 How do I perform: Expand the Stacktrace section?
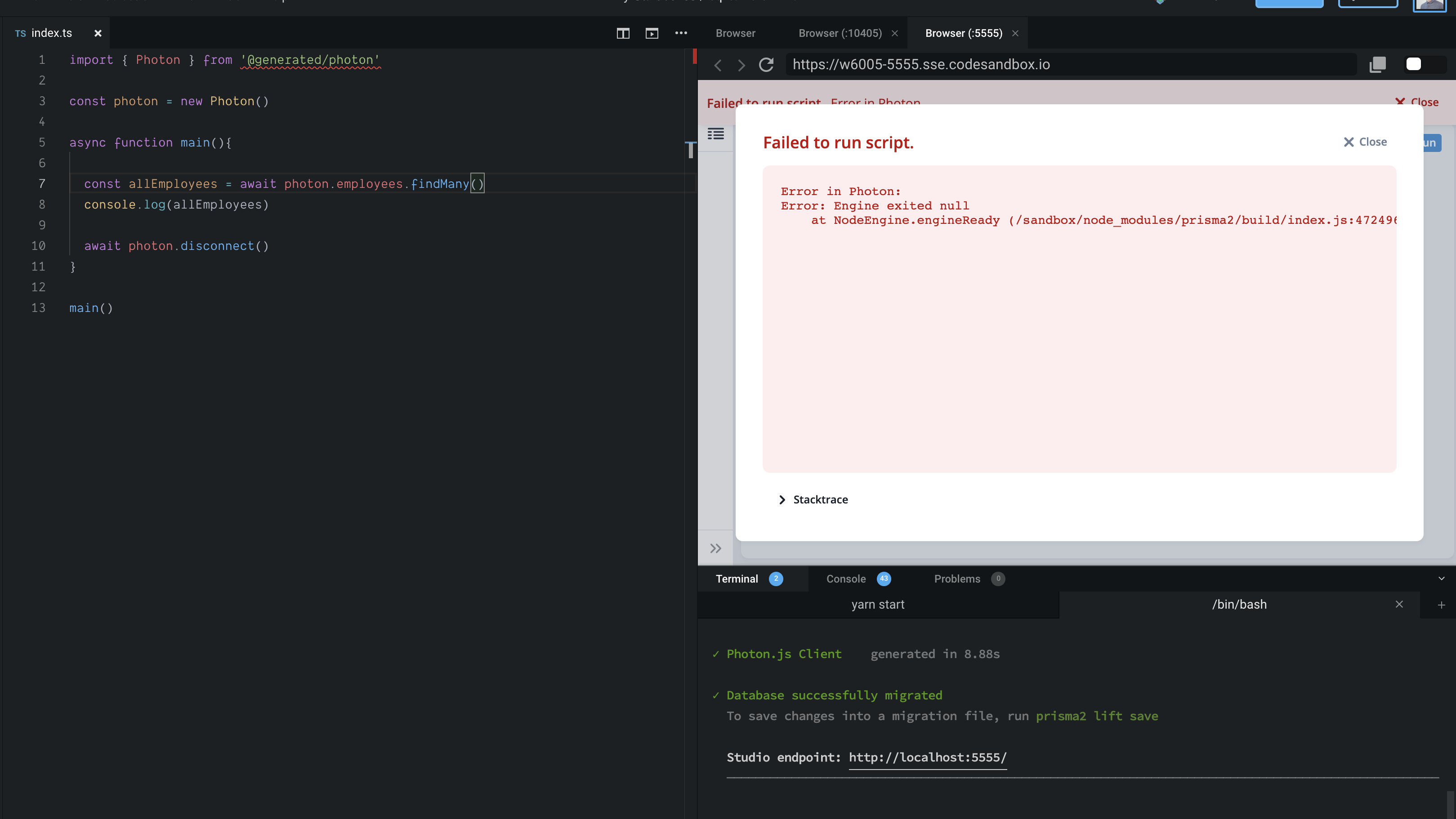click(x=813, y=500)
